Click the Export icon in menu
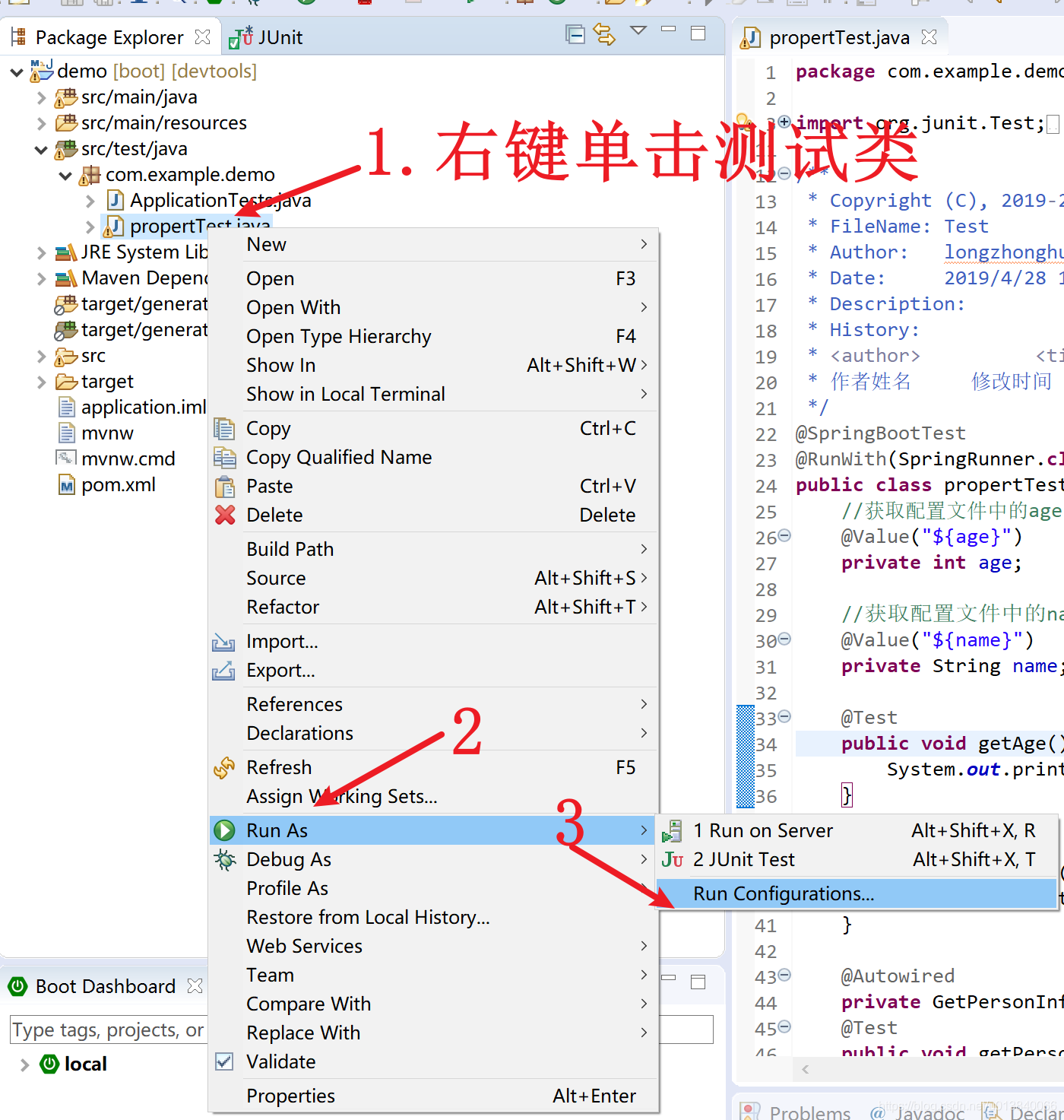 pyautogui.click(x=223, y=671)
